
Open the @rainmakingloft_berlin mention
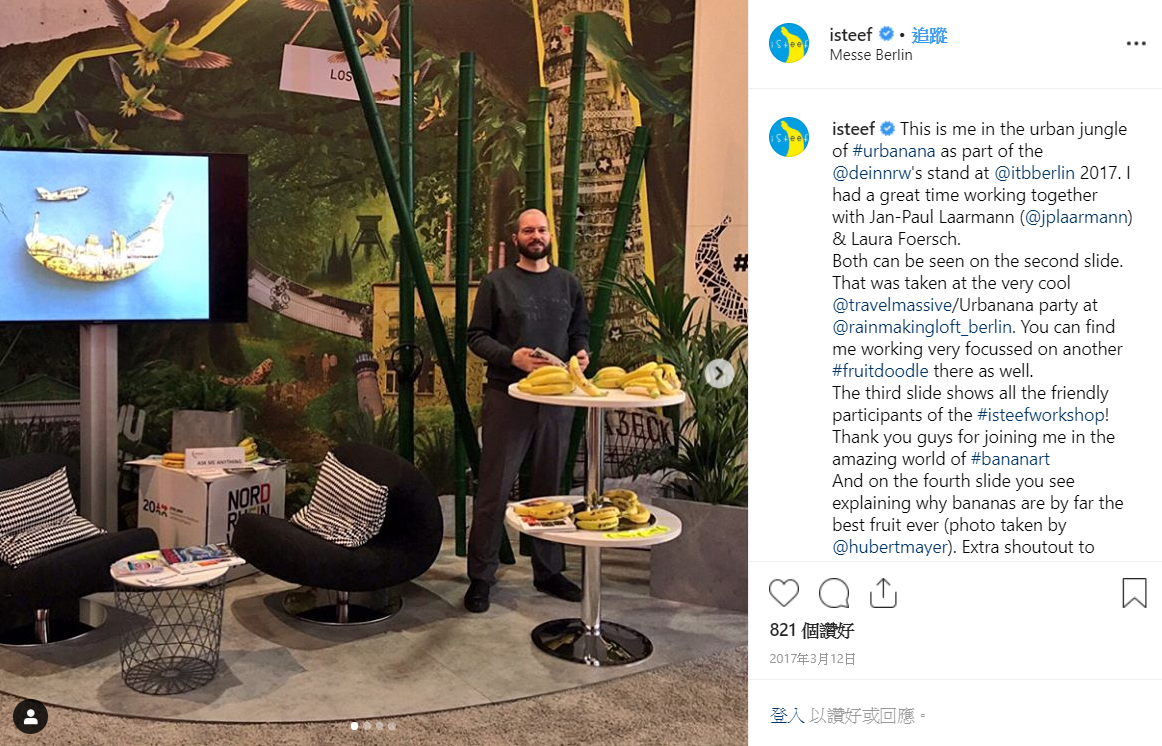(x=922, y=327)
